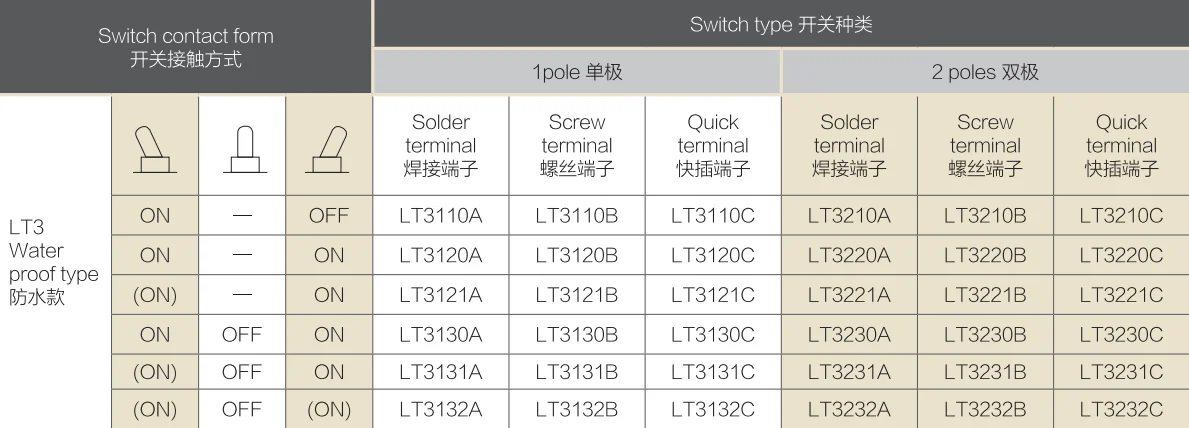Click the upright center toggle switch icon

tap(245, 150)
